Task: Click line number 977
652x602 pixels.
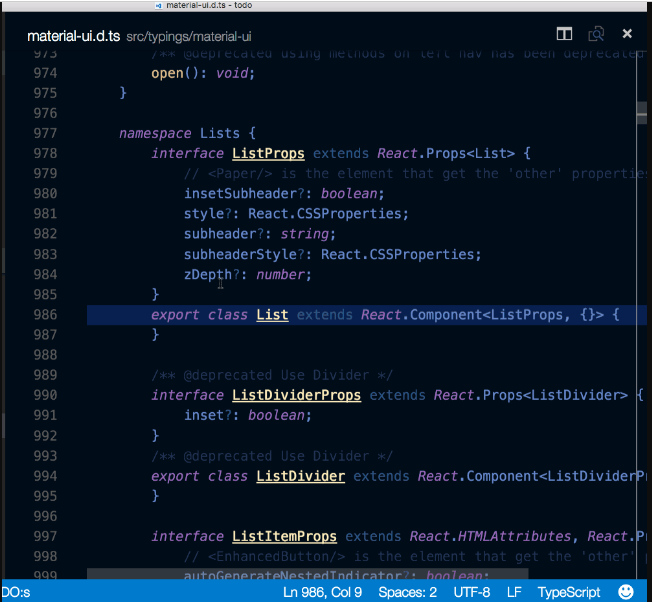Action: pos(45,133)
